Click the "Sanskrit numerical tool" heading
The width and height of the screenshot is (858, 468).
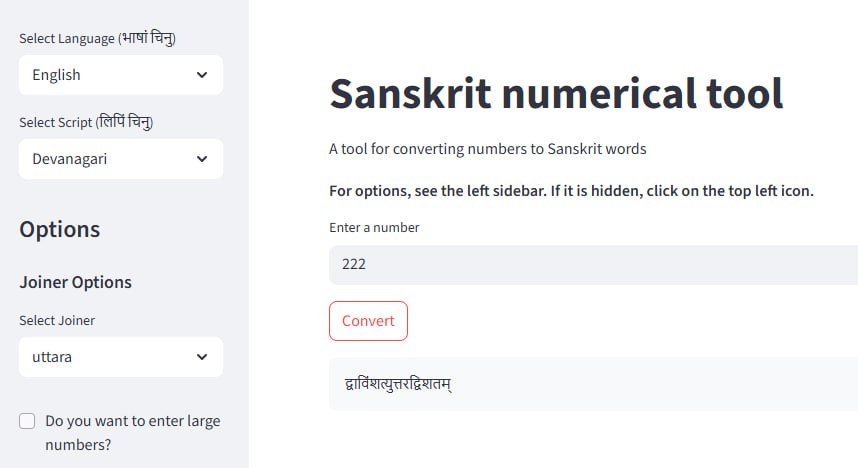tap(555, 94)
